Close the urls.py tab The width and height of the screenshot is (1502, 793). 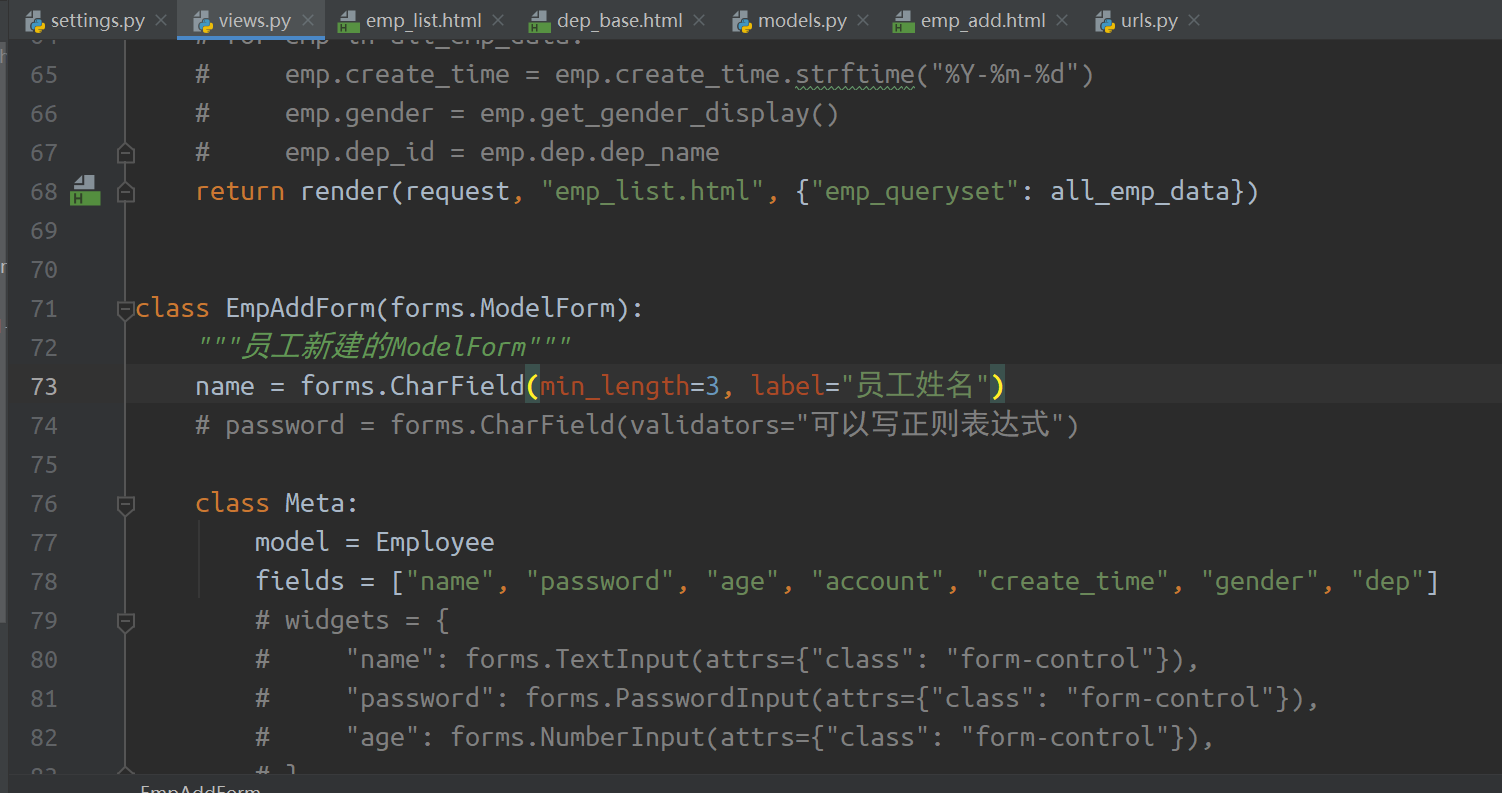(x=1194, y=20)
